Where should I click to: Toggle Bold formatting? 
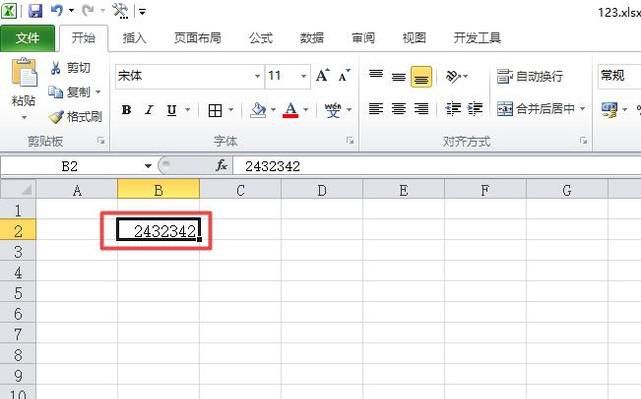(x=126, y=110)
